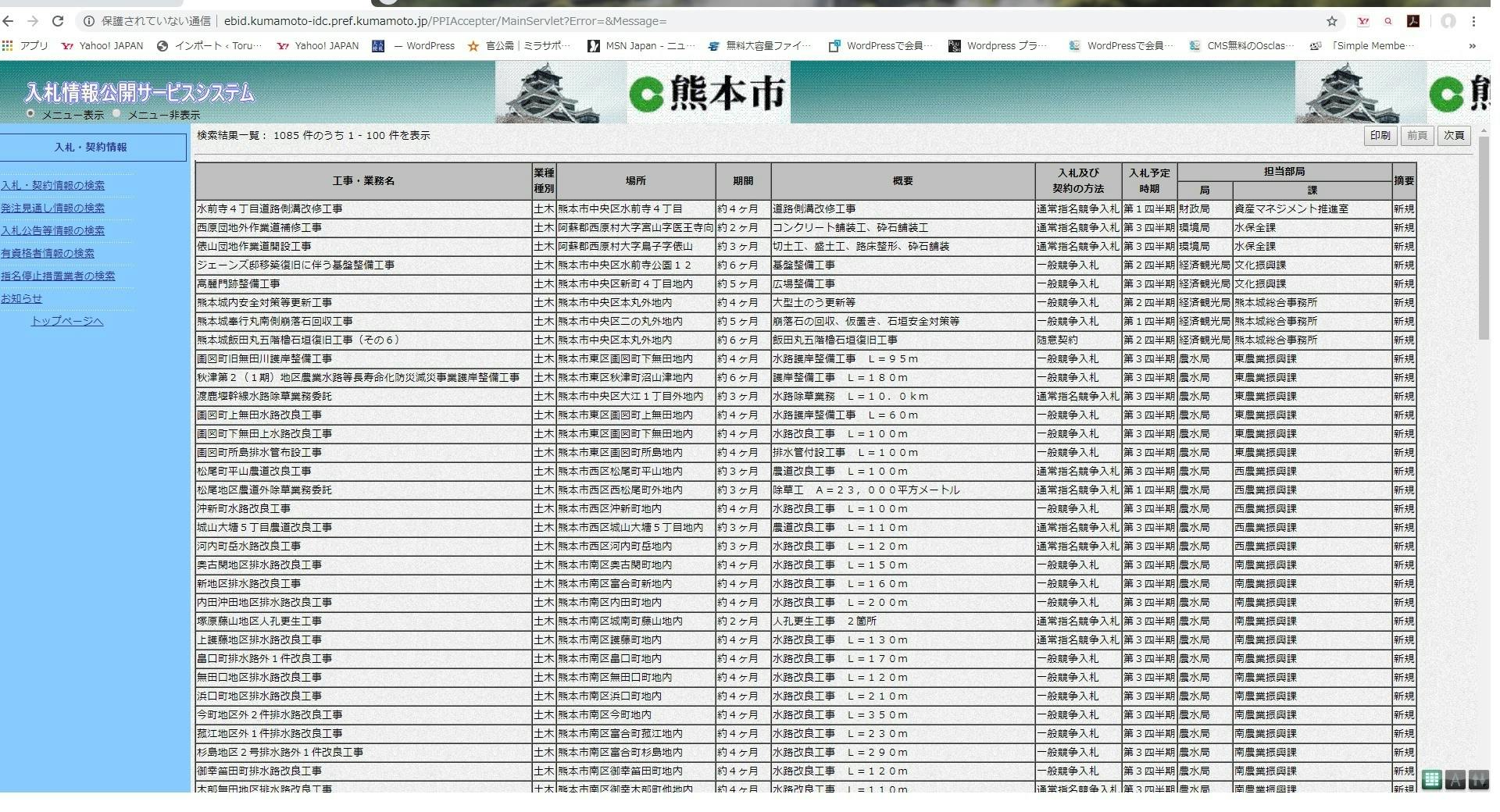
Task: Click the site info icon in address bar
Action: (x=89, y=21)
